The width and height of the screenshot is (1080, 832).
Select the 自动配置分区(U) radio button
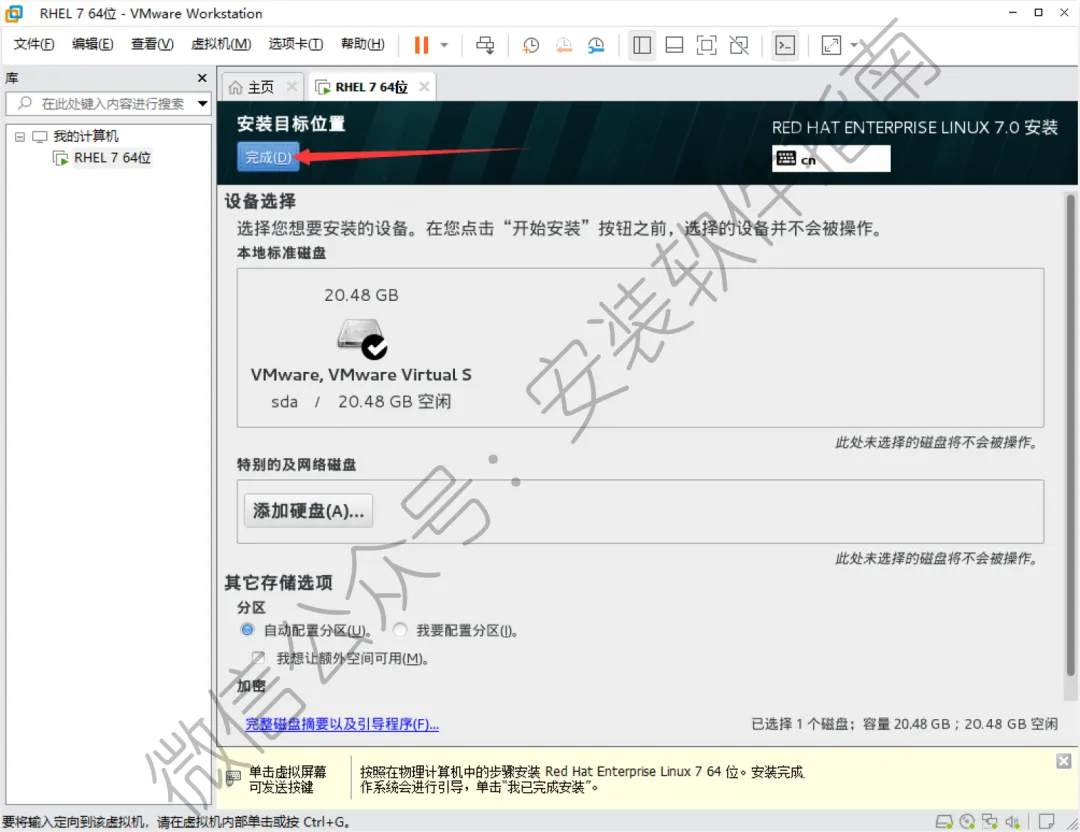pyautogui.click(x=247, y=630)
